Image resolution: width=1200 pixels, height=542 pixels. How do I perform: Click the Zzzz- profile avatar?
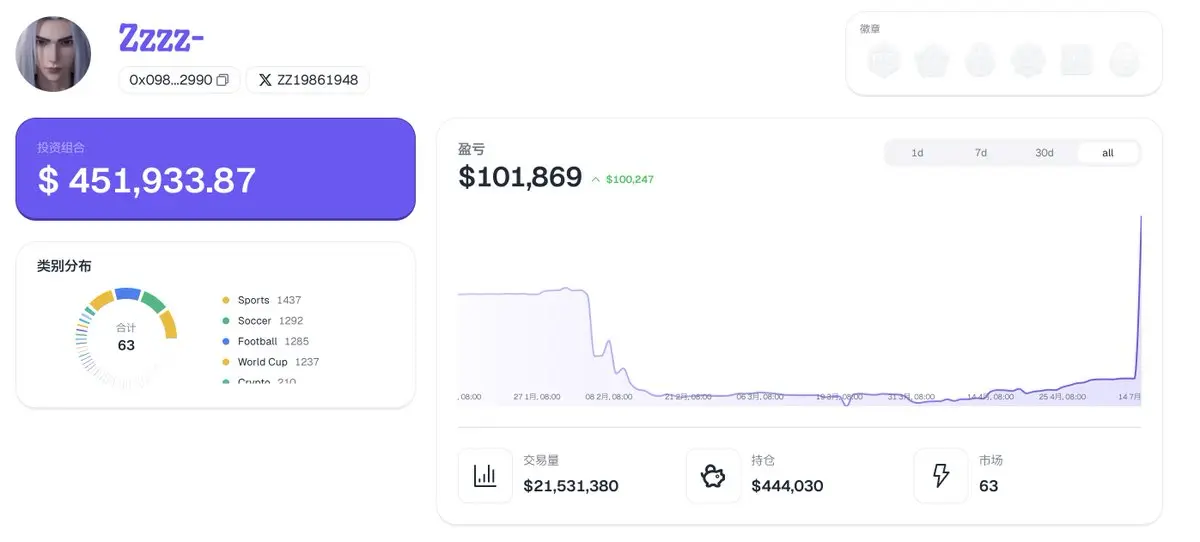click(x=54, y=54)
